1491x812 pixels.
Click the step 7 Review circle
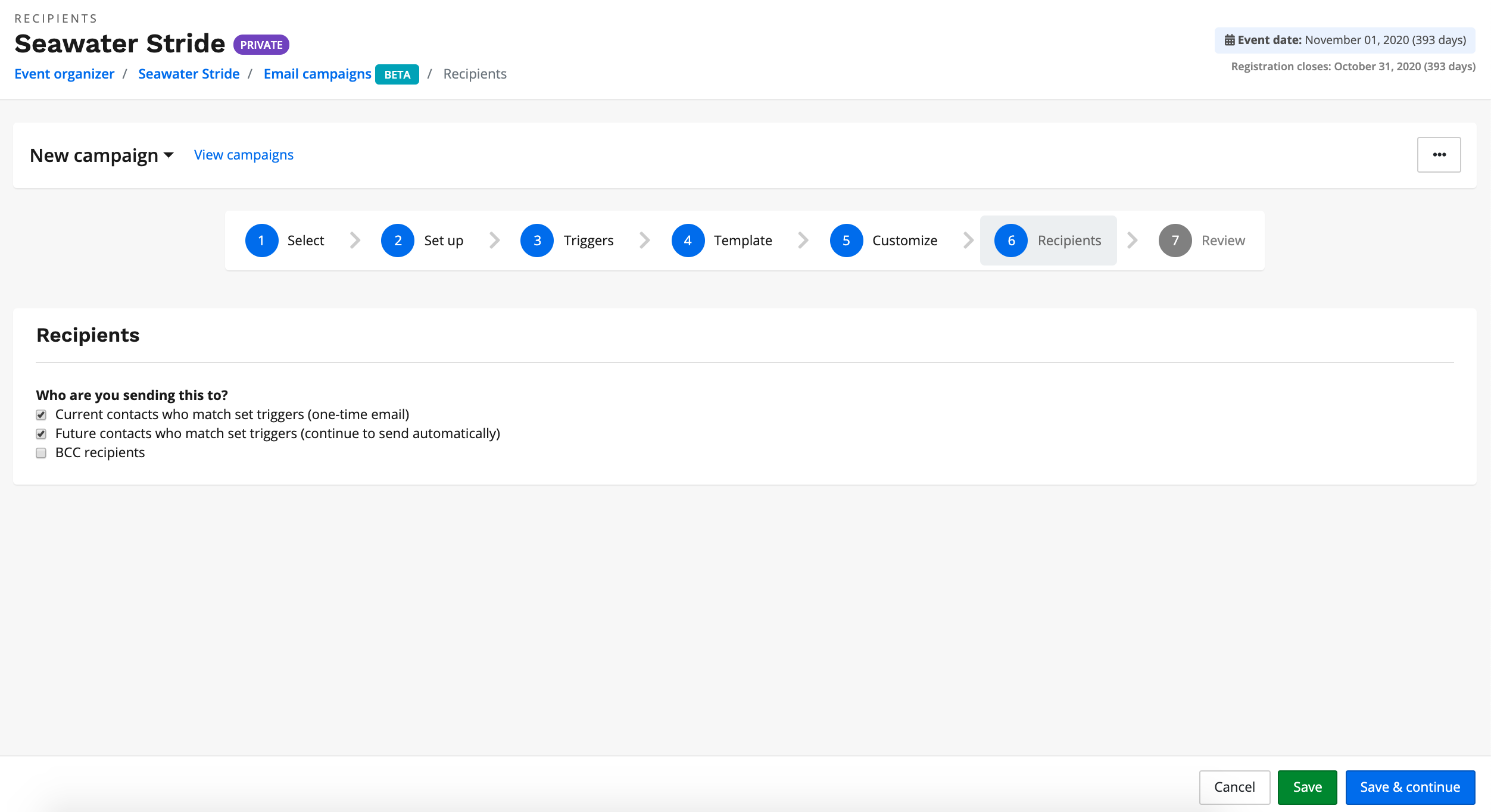tap(1175, 241)
